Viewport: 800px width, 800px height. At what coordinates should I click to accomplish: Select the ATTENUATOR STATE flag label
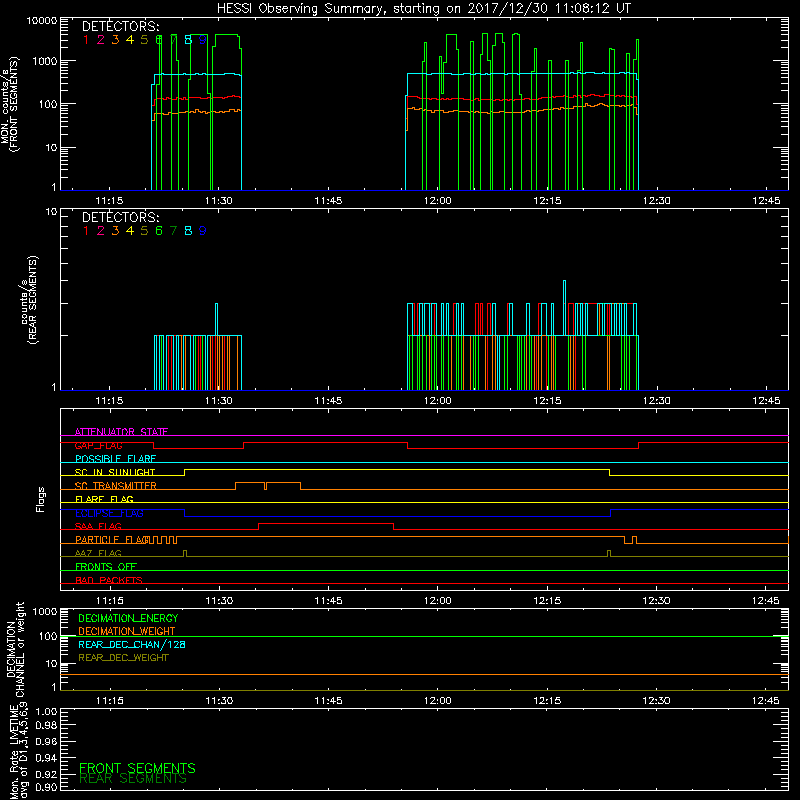click(x=121, y=432)
